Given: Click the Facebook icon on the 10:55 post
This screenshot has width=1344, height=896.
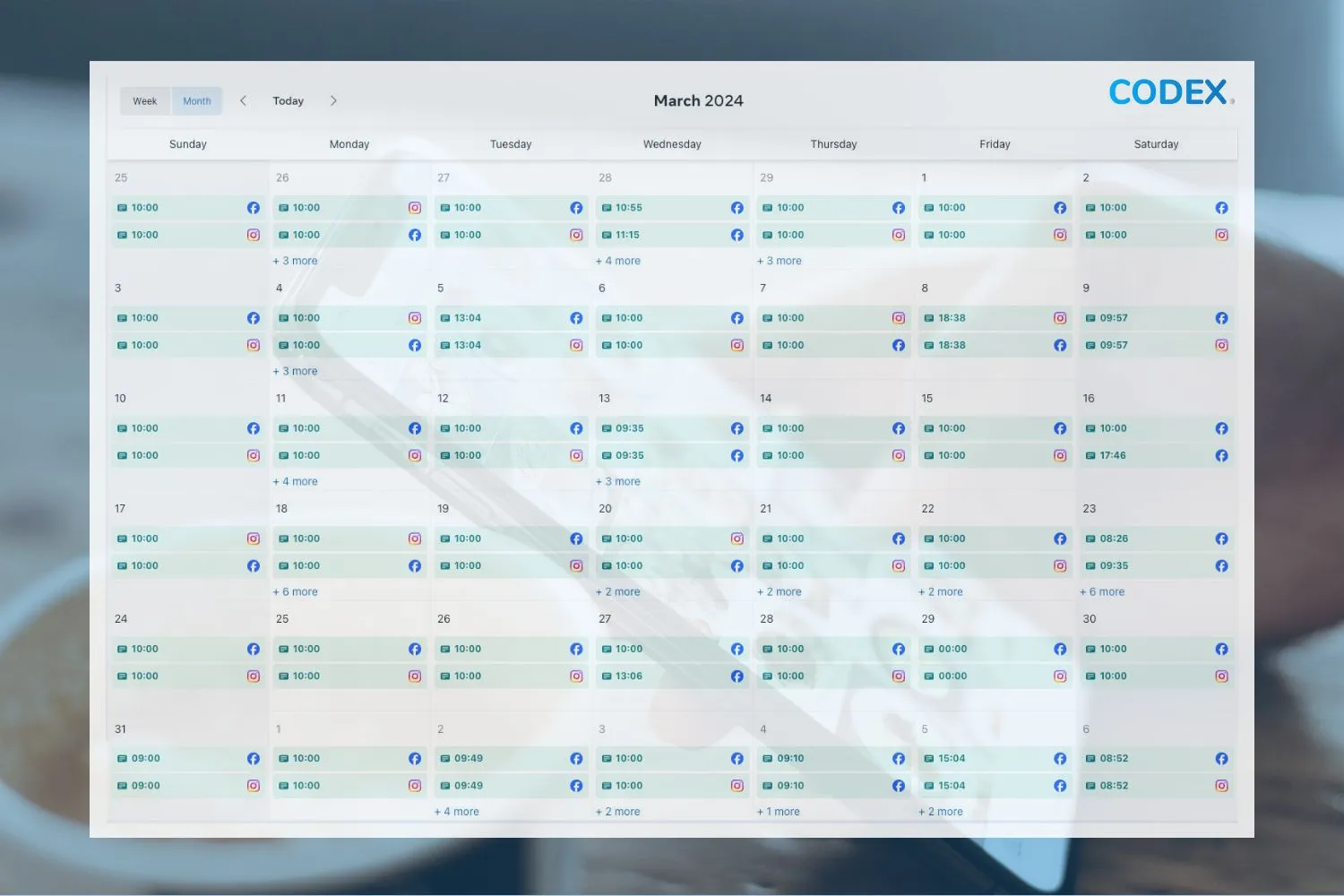Looking at the screenshot, I should tap(737, 208).
